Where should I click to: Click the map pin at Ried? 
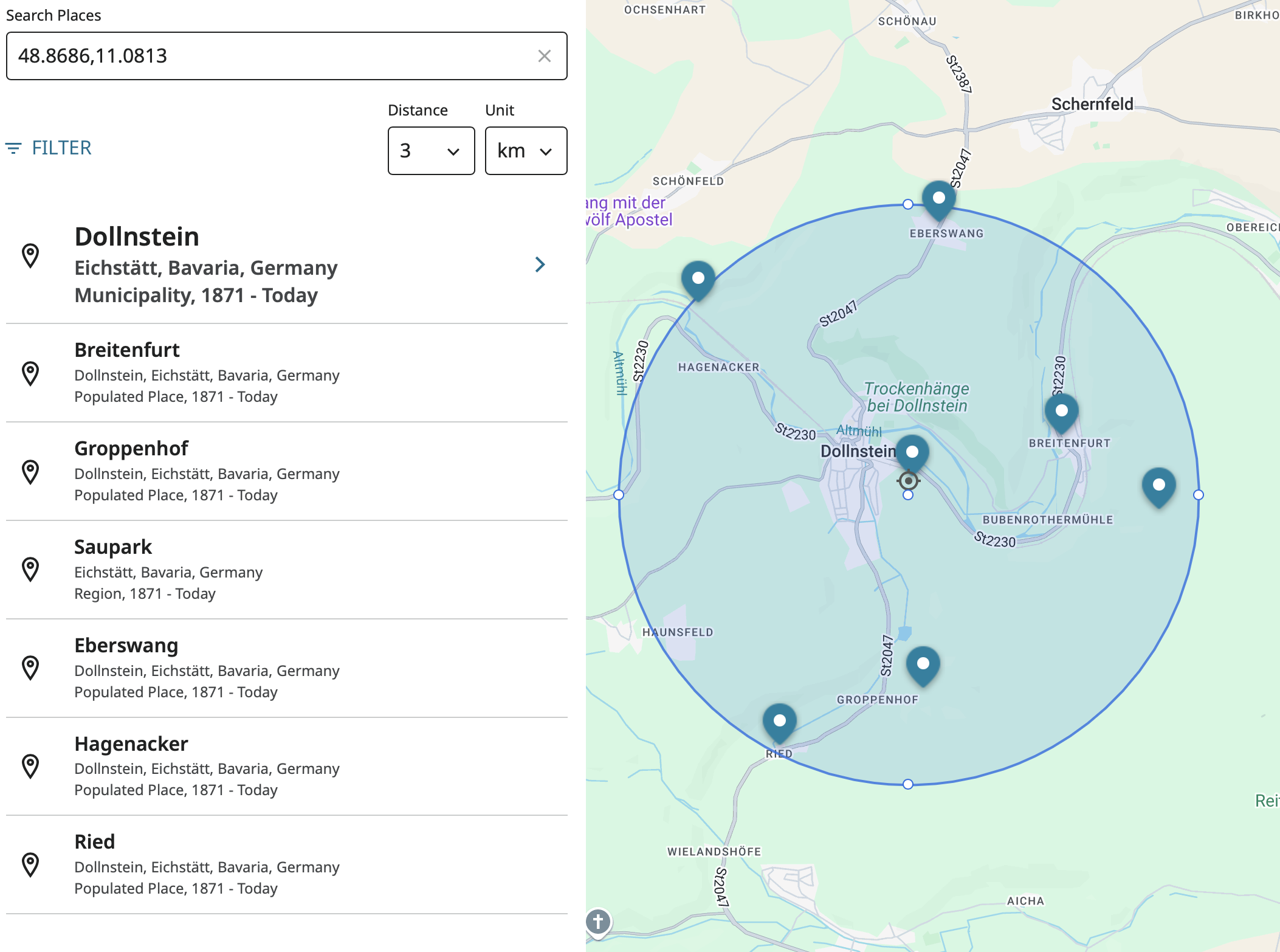click(x=779, y=722)
